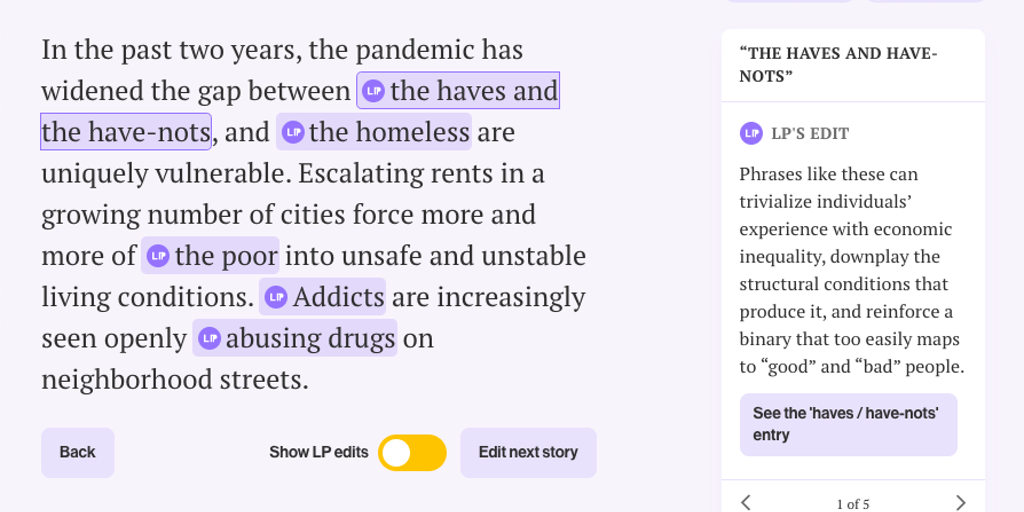This screenshot has height=512, width=1024.
Task: Select the highlighted phrase "the haves and"
Action: click(x=473, y=91)
